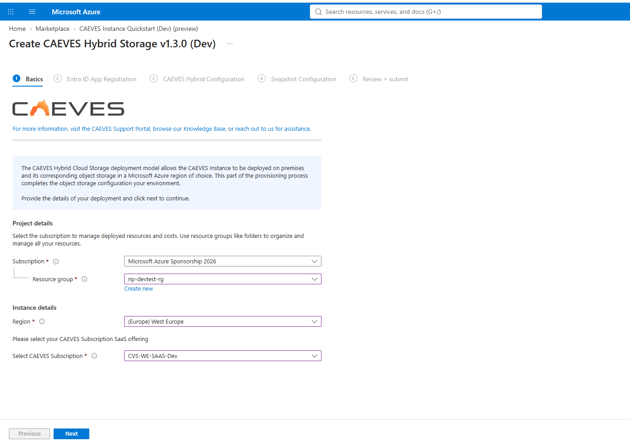Screen dimensions: 630x445
Task: Click the Previous button
Action: point(29,434)
